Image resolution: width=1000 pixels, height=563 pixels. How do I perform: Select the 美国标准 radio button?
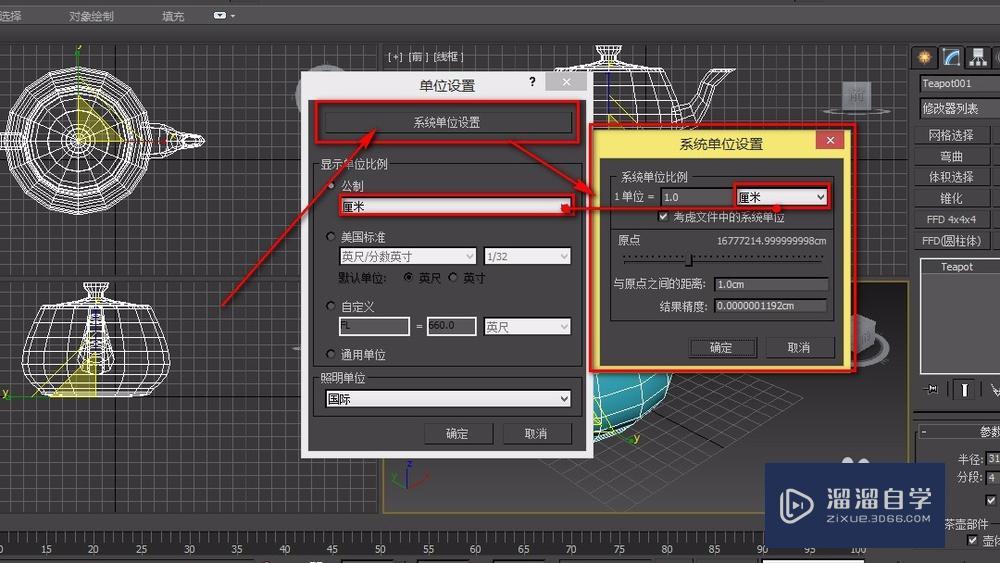pyautogui.click(x=330, y=237)
